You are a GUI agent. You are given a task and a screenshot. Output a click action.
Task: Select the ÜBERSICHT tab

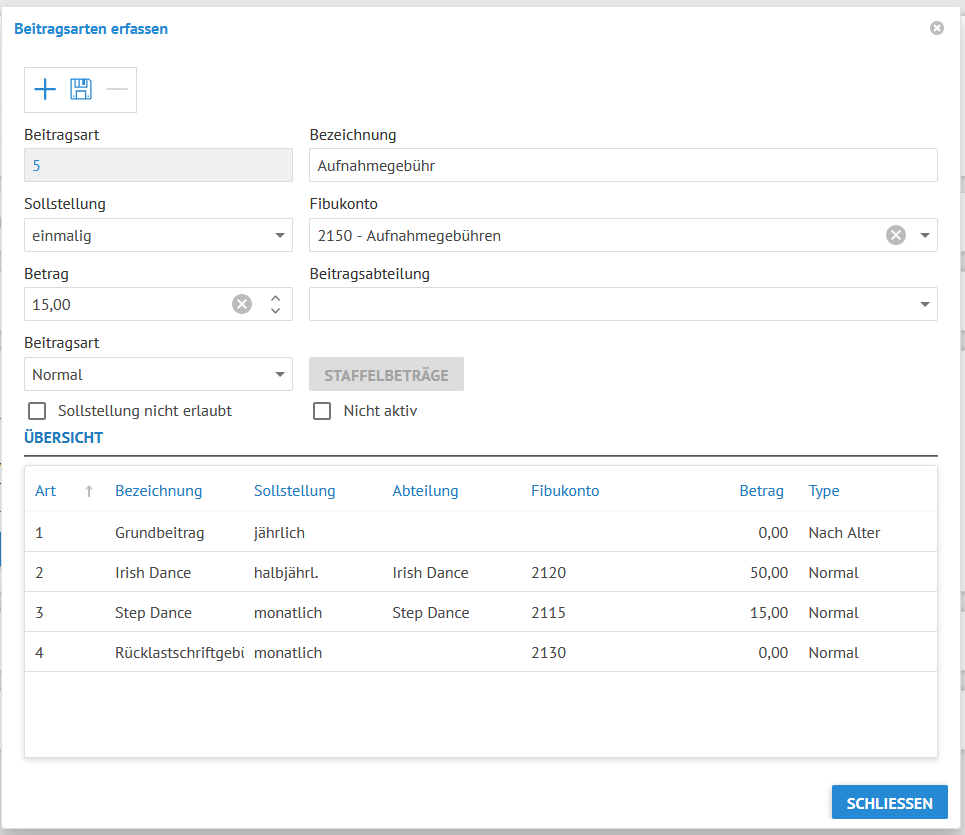click(x=63, y=437)
